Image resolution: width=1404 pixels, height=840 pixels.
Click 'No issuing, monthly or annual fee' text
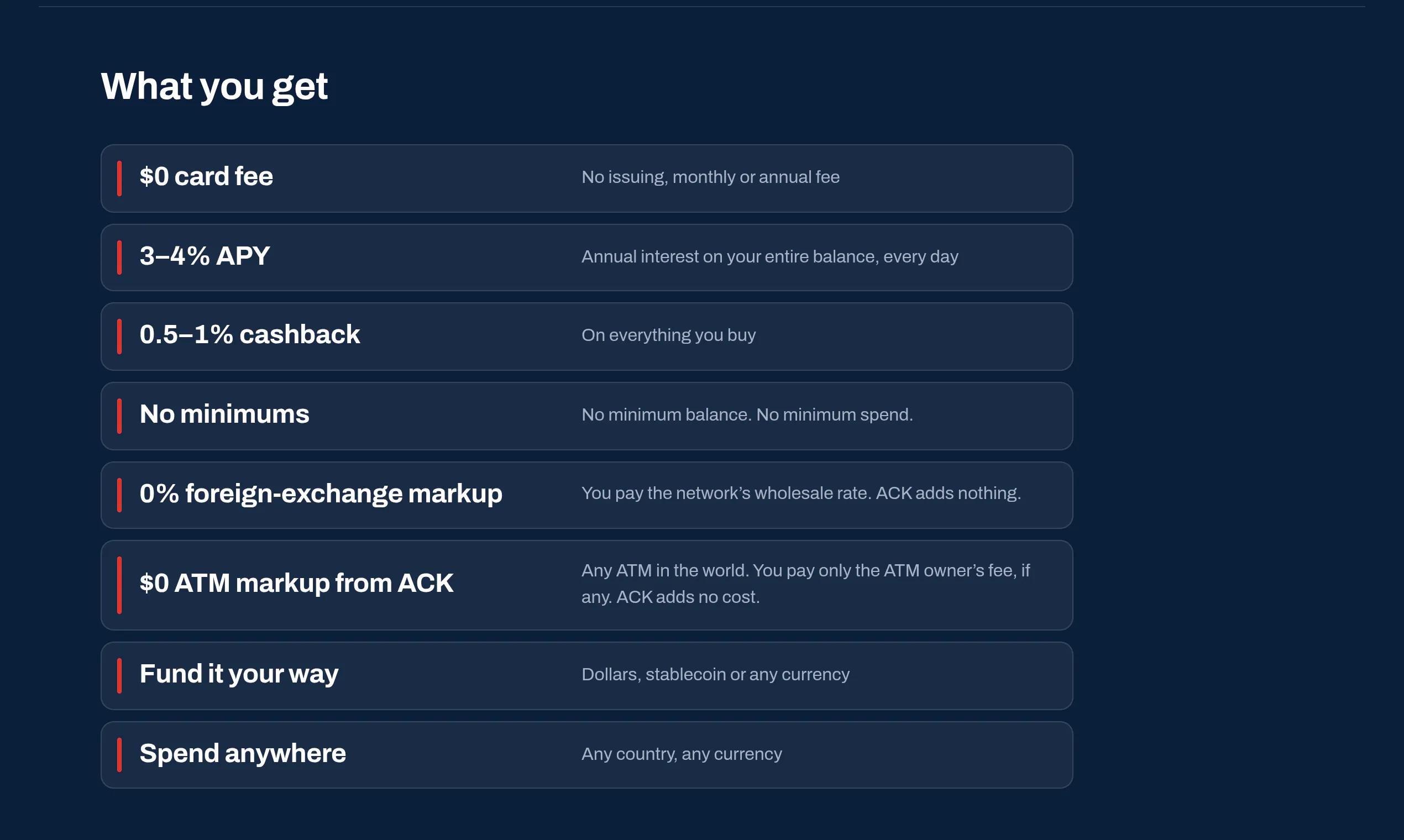[710, 177]
